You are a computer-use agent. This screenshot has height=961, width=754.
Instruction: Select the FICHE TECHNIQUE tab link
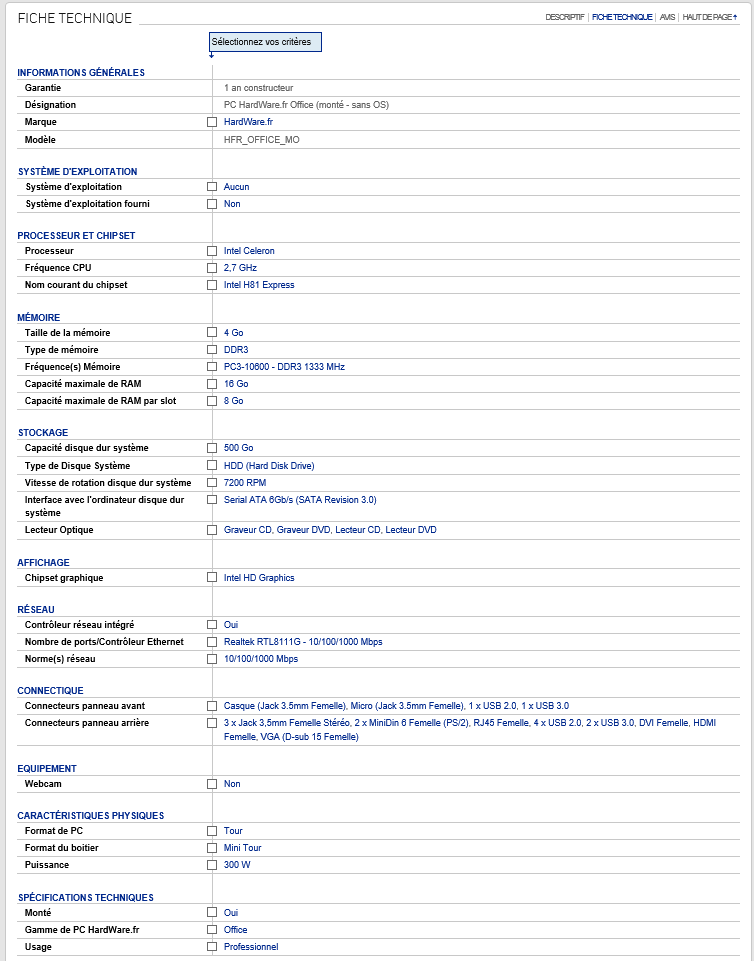pos(622,17)
